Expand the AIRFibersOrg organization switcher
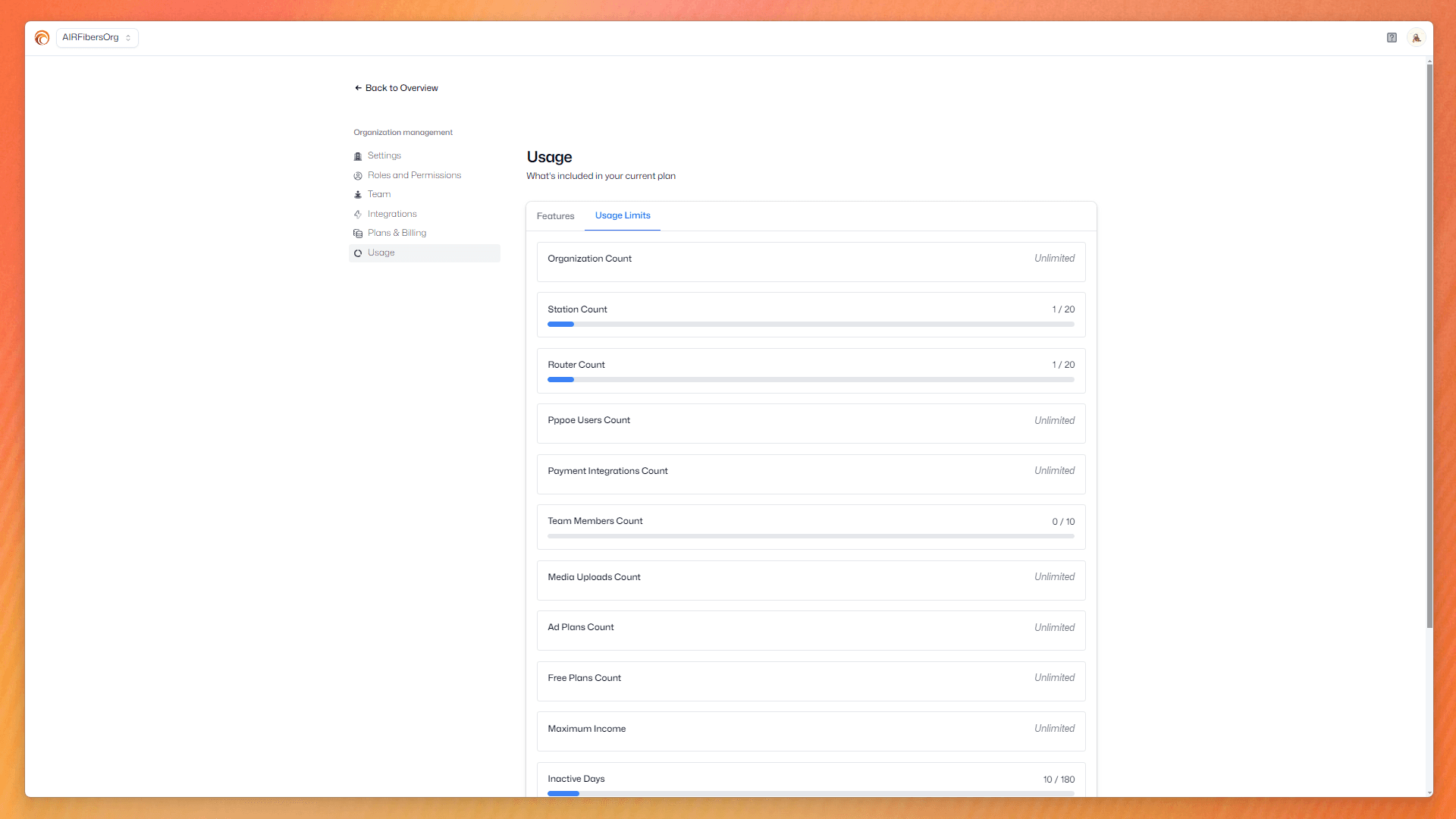 coord(97,38)
